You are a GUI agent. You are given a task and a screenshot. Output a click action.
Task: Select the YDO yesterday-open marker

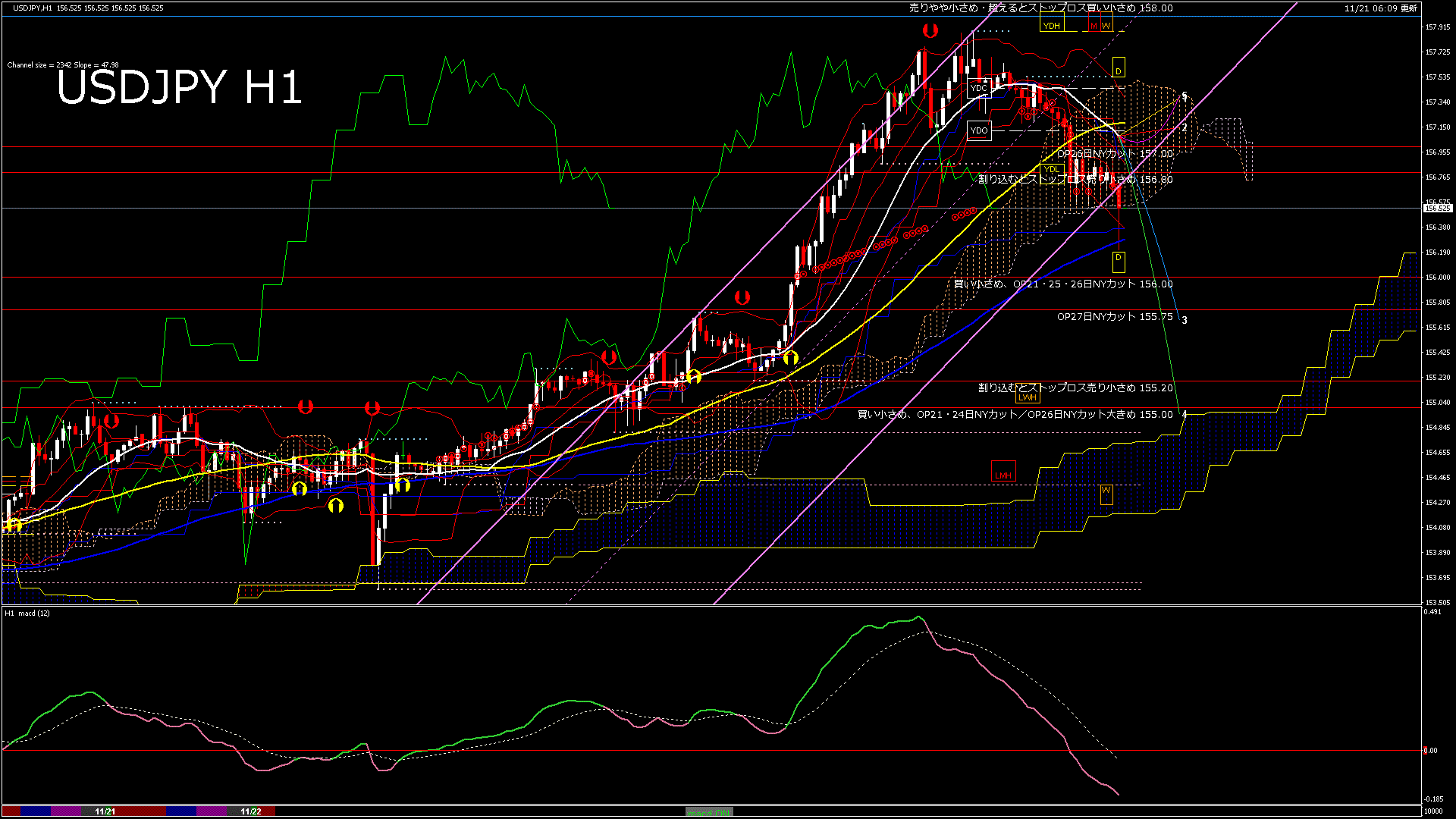tap(978, 130)
